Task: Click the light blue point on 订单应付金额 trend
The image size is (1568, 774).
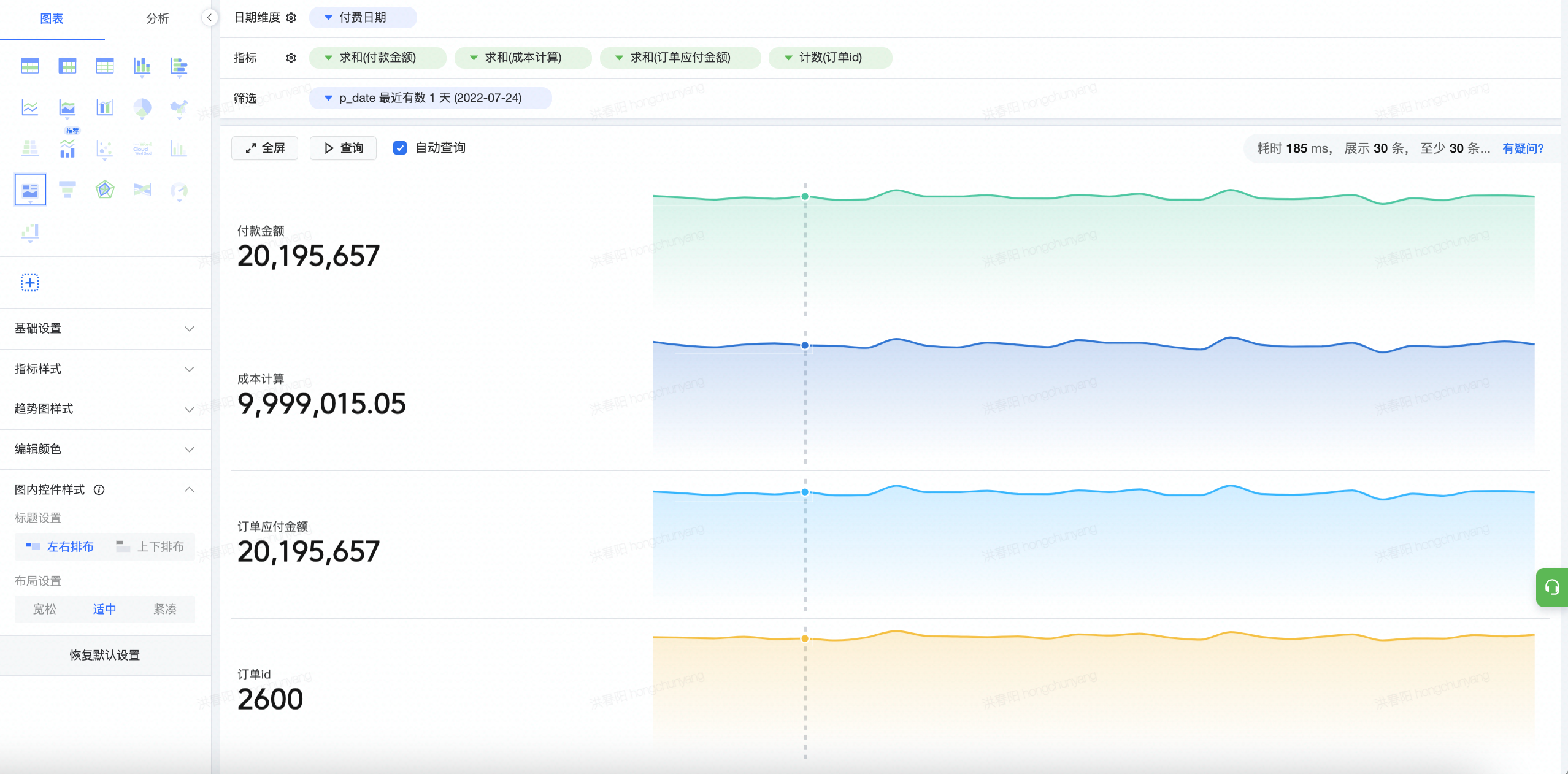Action: [805, 492]
